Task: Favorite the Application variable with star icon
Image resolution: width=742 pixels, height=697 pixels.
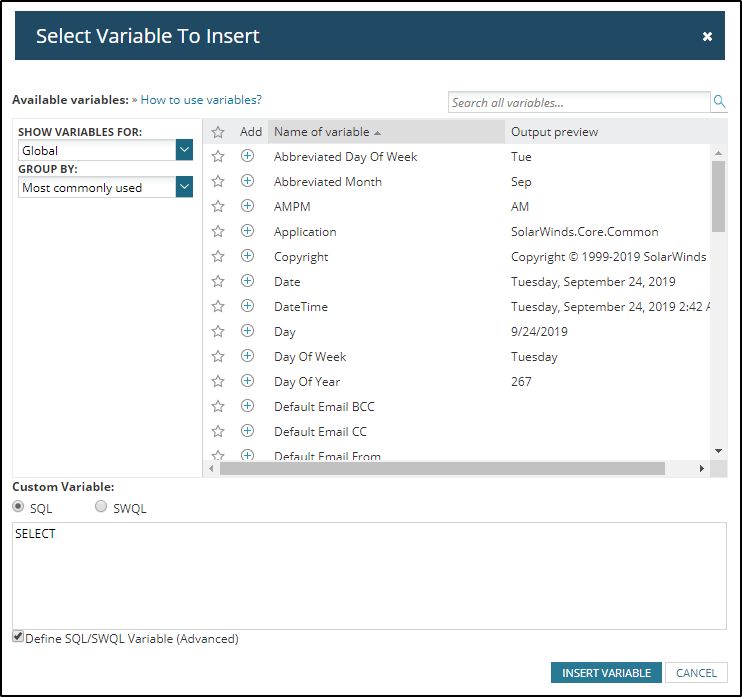Action: [218, 231]
